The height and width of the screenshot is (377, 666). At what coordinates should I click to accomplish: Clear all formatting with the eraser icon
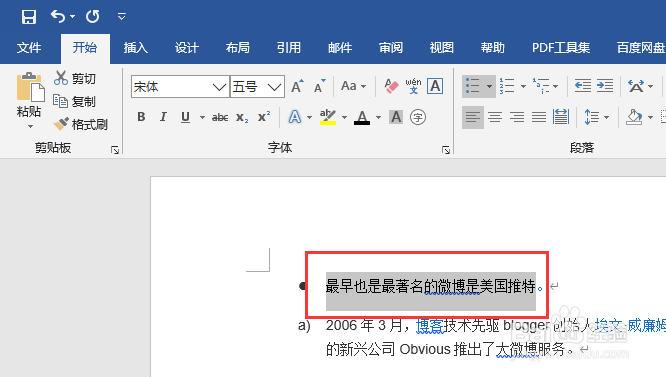(x=391, y=86)
